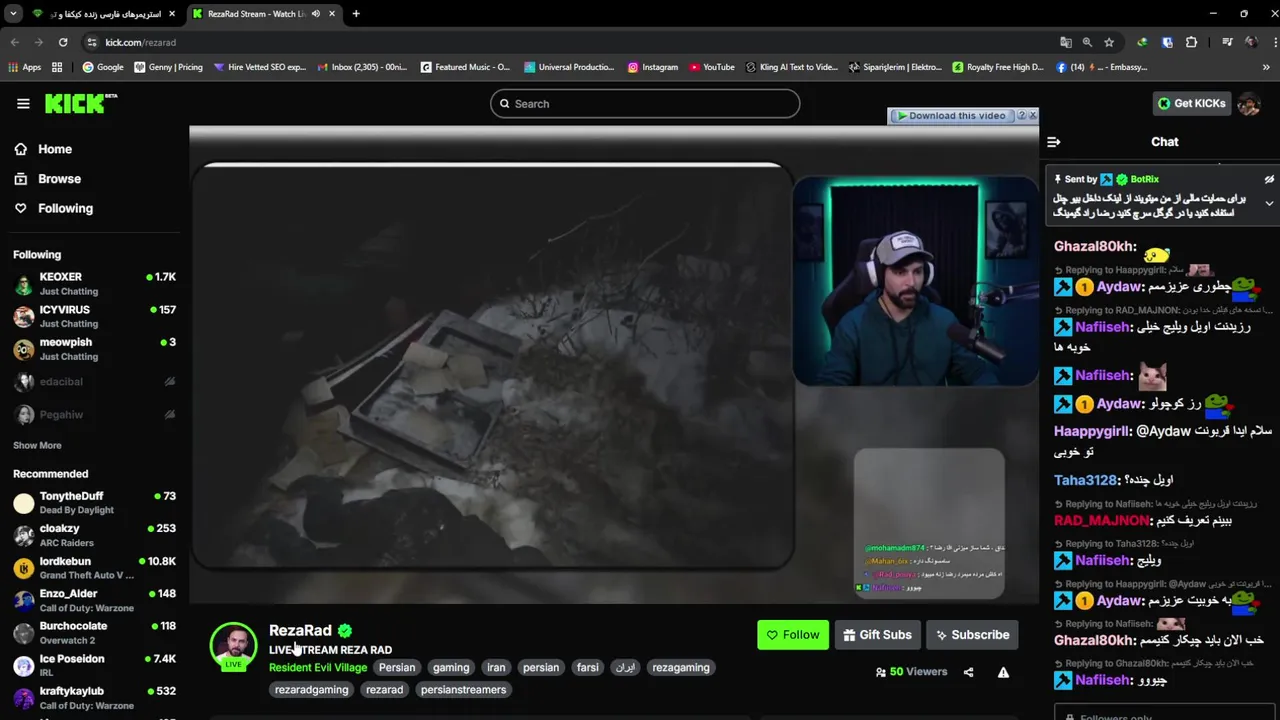Mute the RezaRad Stream tab audio
Image resolution: width=1280 pixels, height=720 pixels.
316,14
